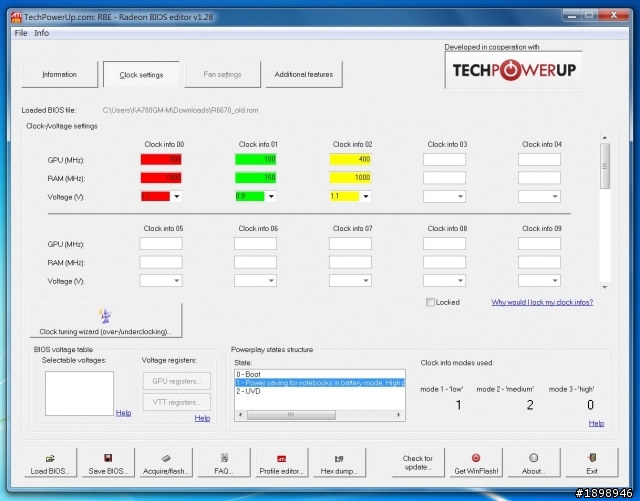Viewport: 640px width, 501px height.
Task: Open the Clock info 05 voltage dropdown
Action: tap(177, 281)
